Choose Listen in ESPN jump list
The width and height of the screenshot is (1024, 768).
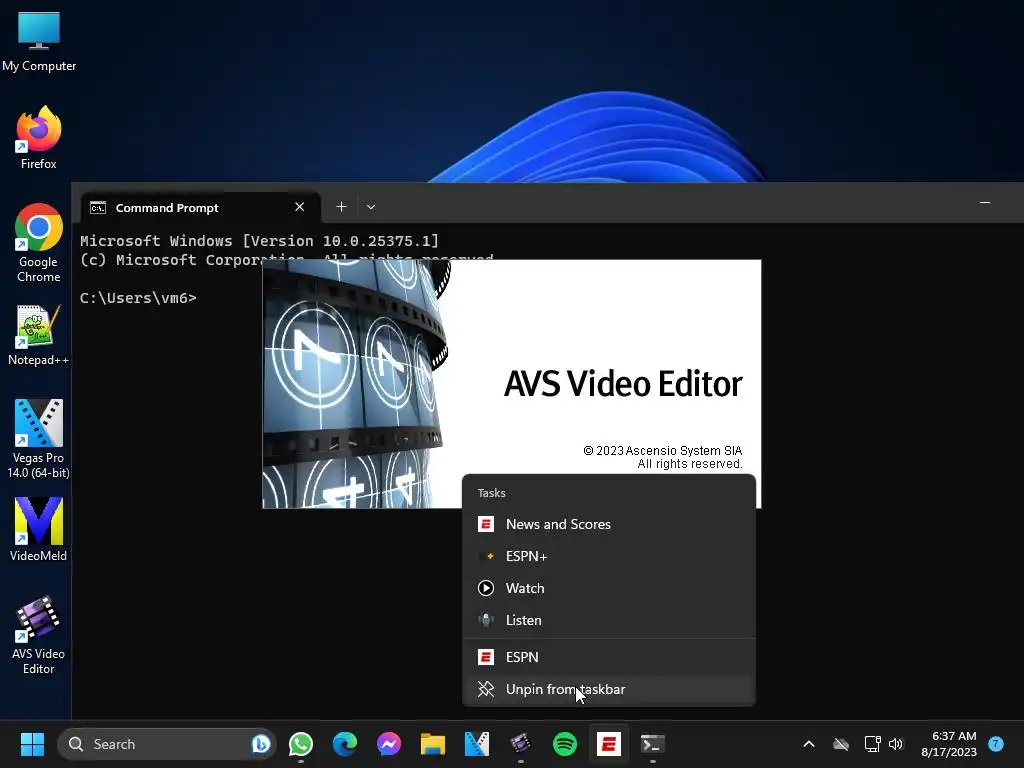pyautogui.click(x=609, y=620)
